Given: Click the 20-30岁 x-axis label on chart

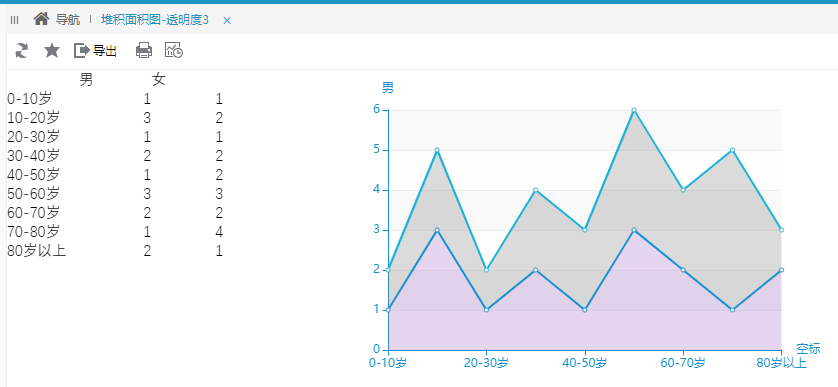Looking at the screenshot, I should 486,363.
